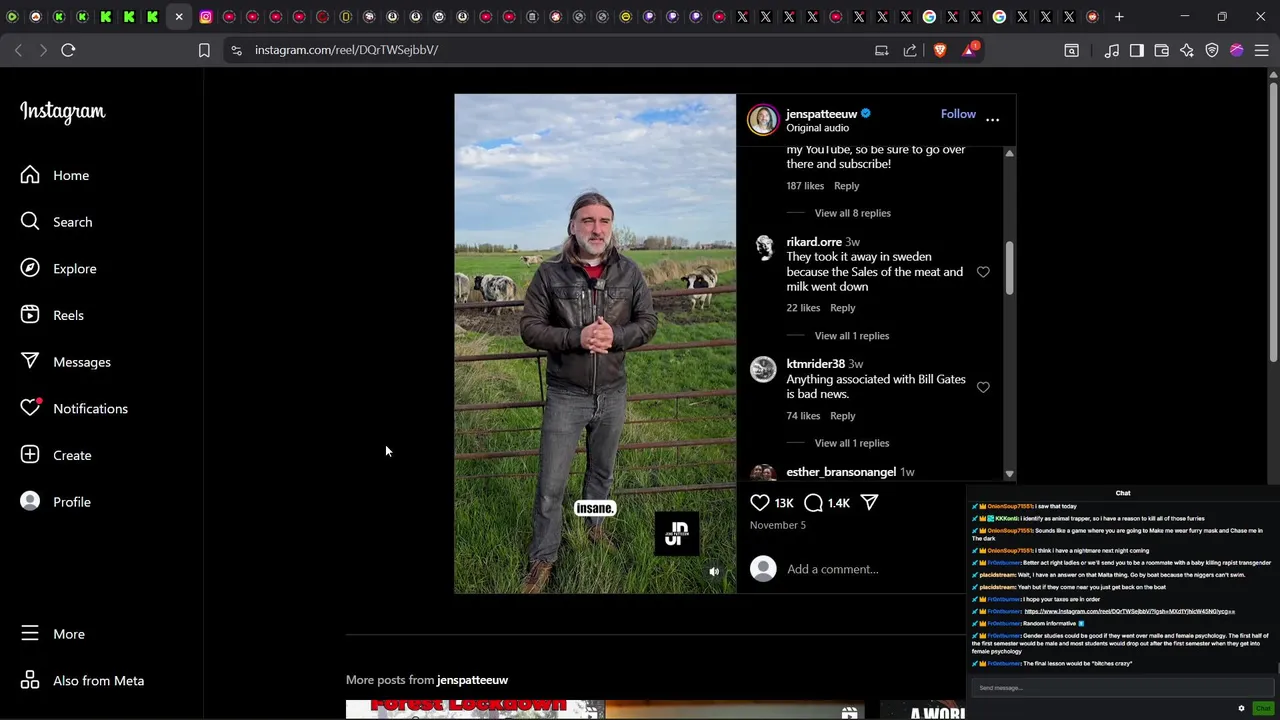Expand the replies under rikard.orre's comment
The image size is (1280, 720).
click(x=851, y=336)
